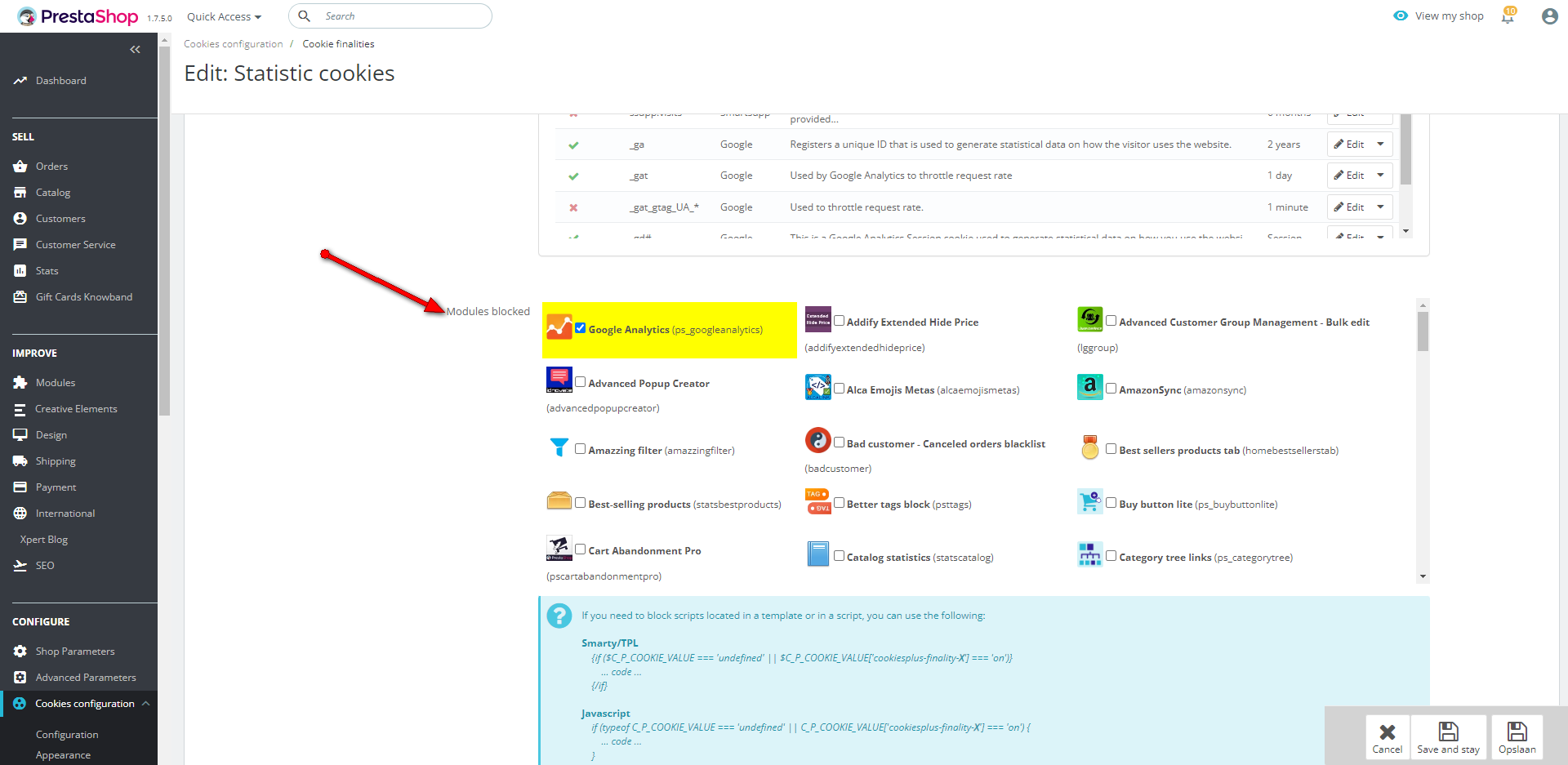The height and width of the screenshot is (765, 1568).
Task: Open notifications bell icon
Action: coord(1508,16)
